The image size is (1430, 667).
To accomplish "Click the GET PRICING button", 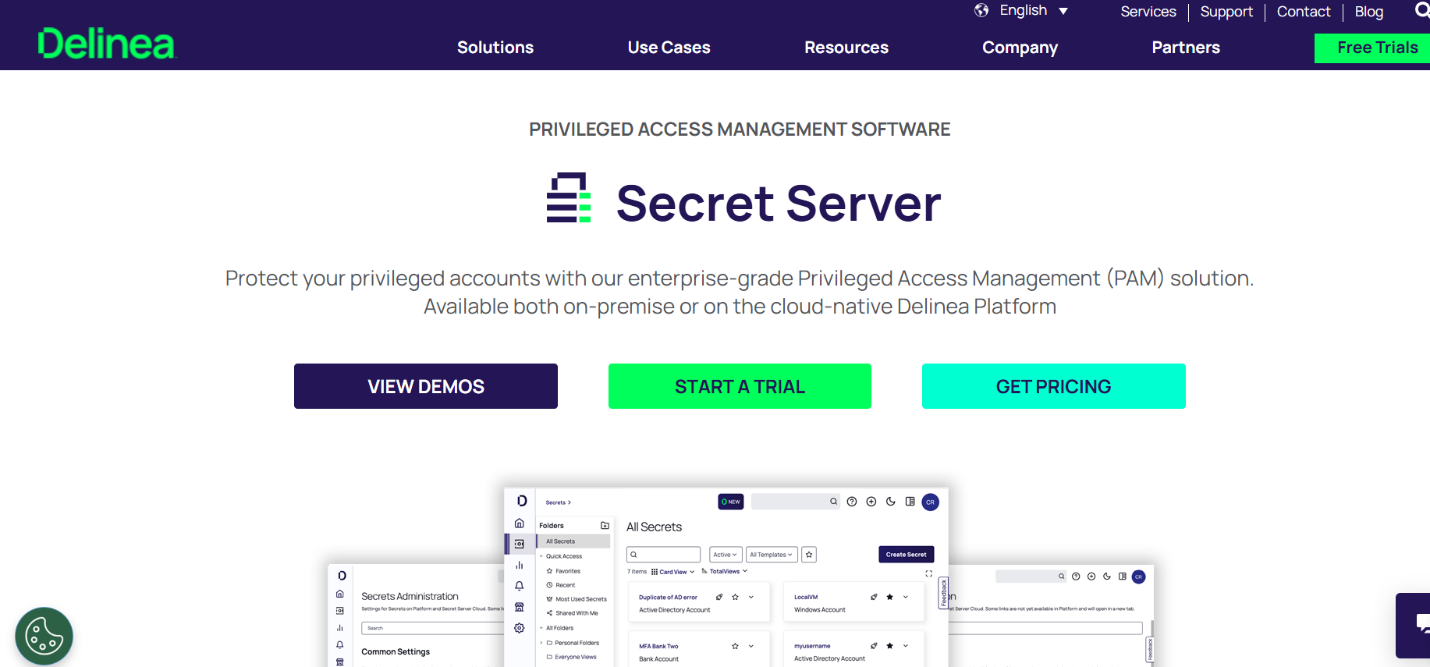I will [1054, 386].
